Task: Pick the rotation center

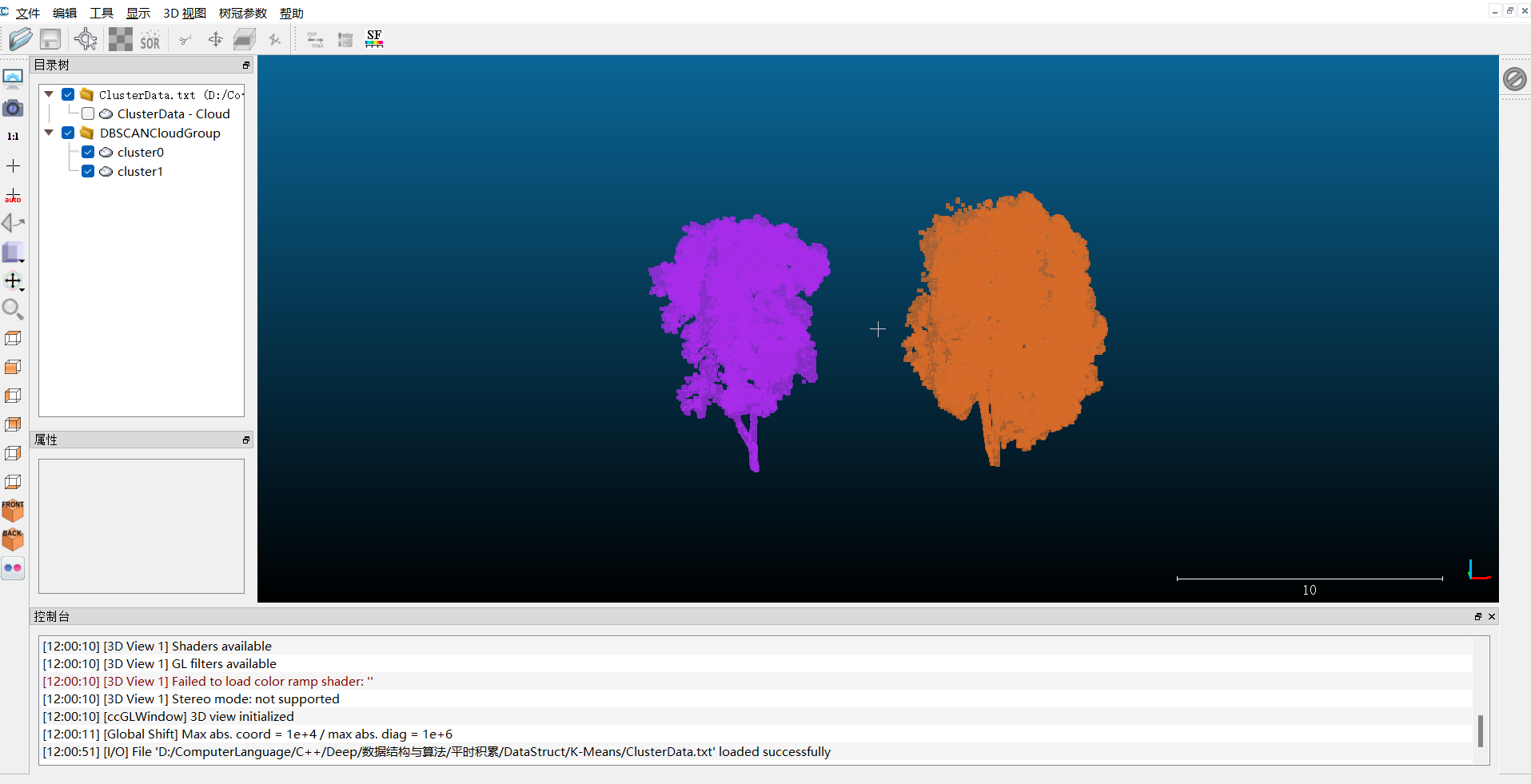Action: [x=86, y=38]
